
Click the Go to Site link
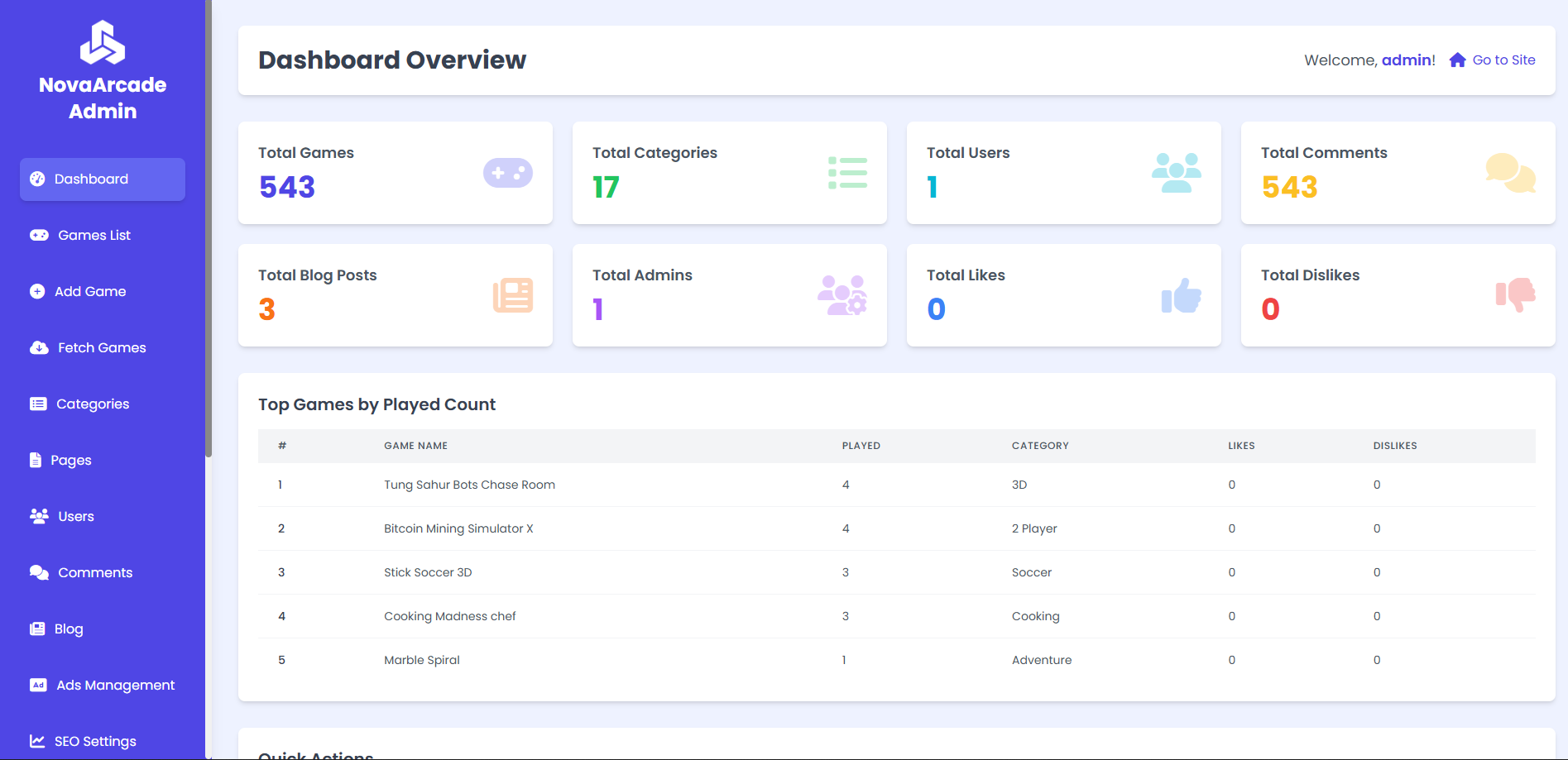(x=1503, y=60)
